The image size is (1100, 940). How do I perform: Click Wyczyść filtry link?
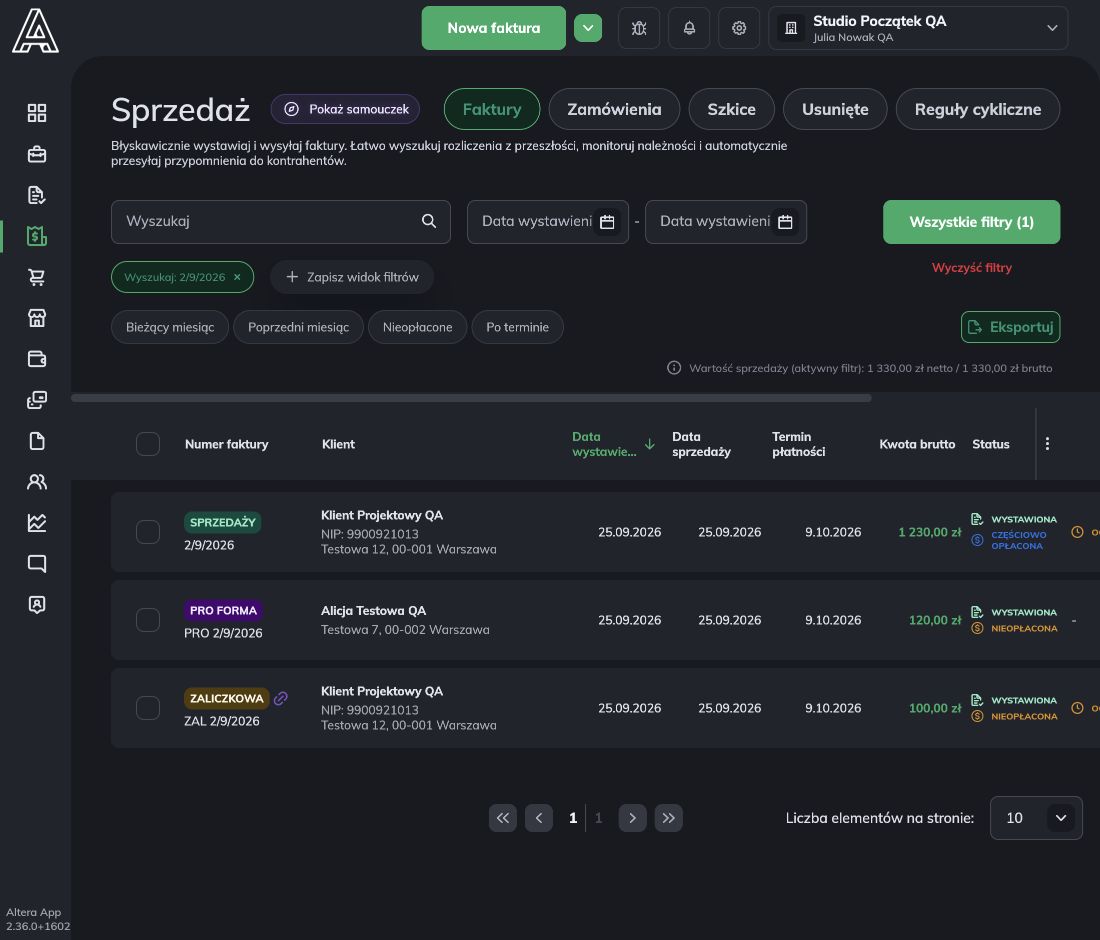[972, 268]
